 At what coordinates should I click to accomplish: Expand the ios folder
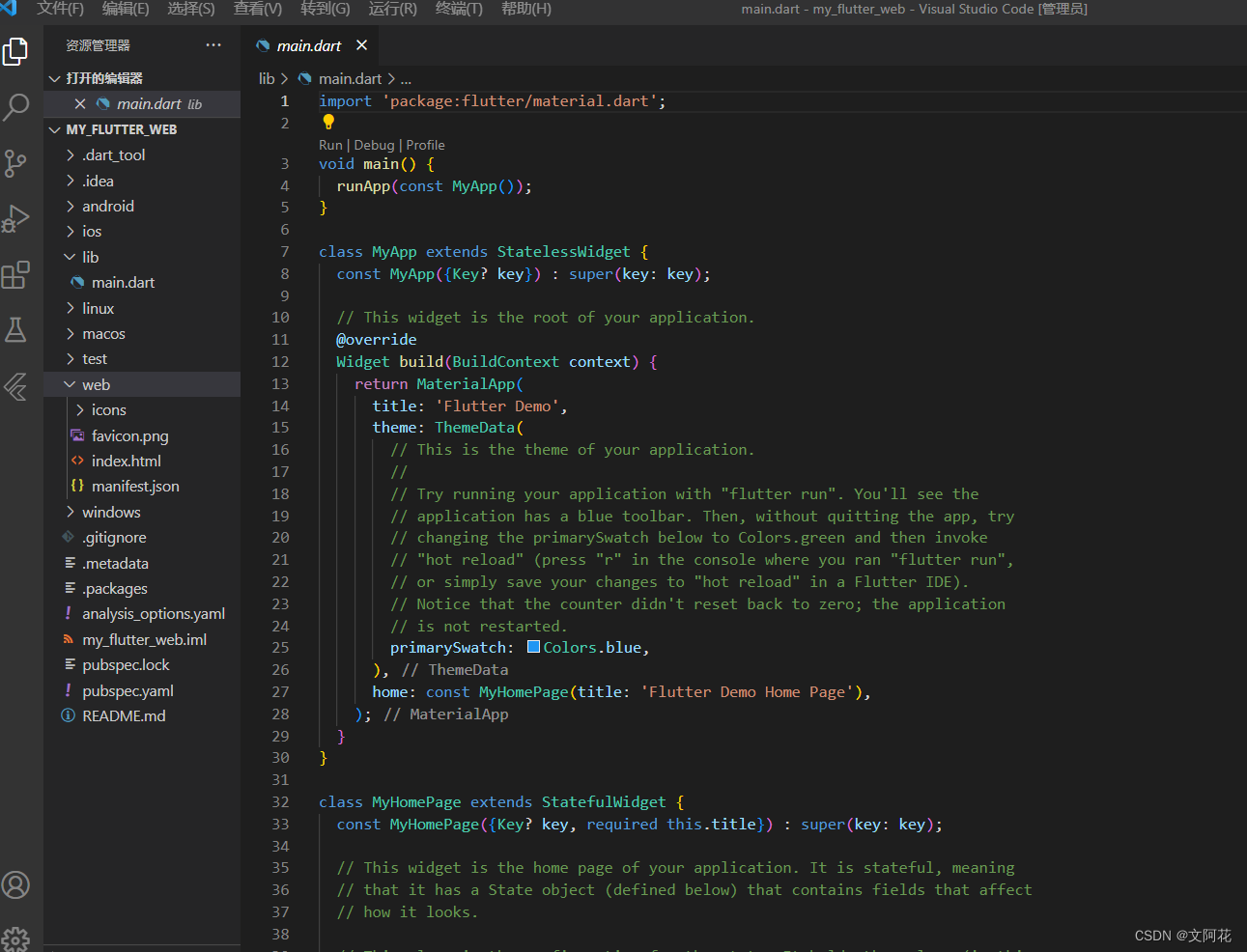(70, 232)
